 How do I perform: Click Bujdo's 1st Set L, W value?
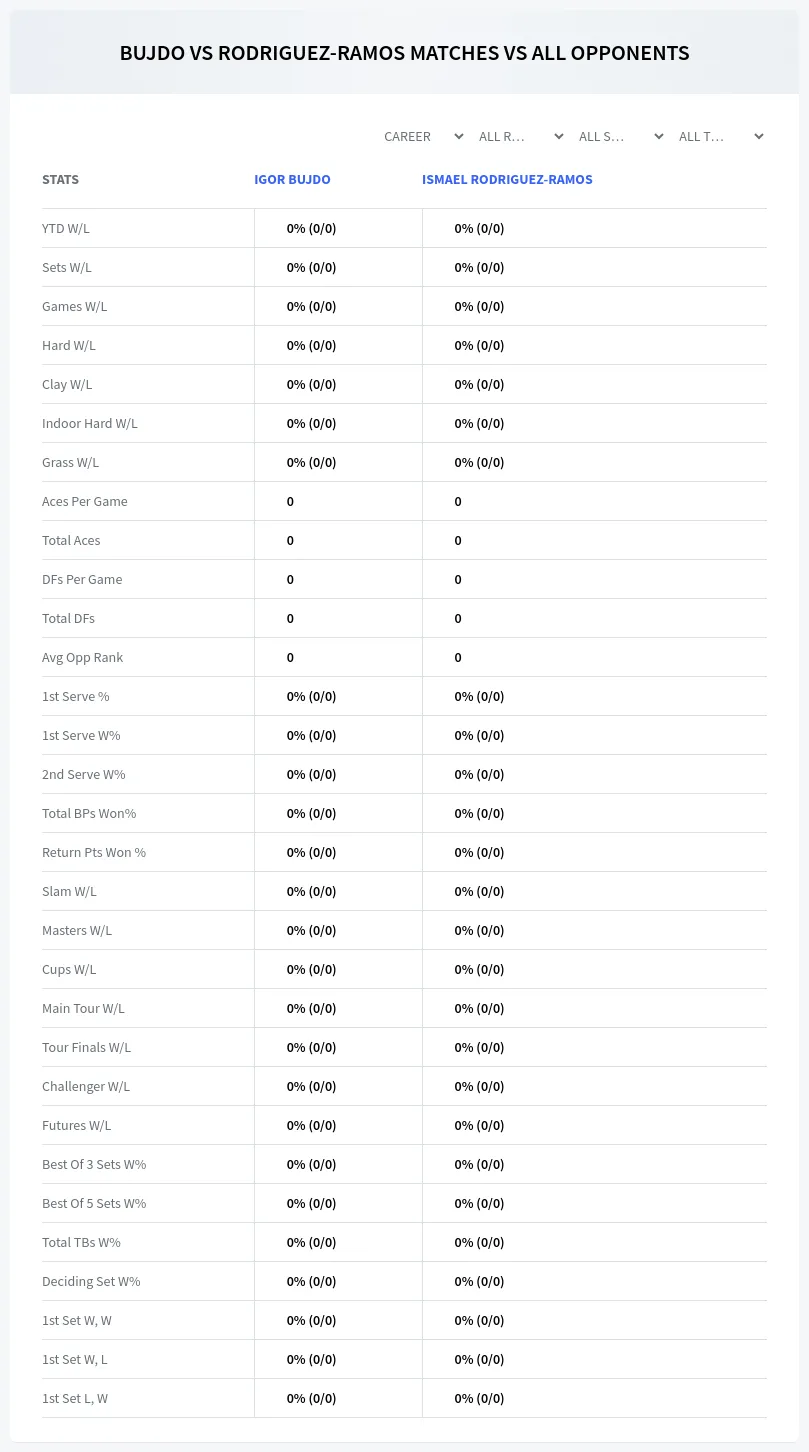(x=311, y=1398)
